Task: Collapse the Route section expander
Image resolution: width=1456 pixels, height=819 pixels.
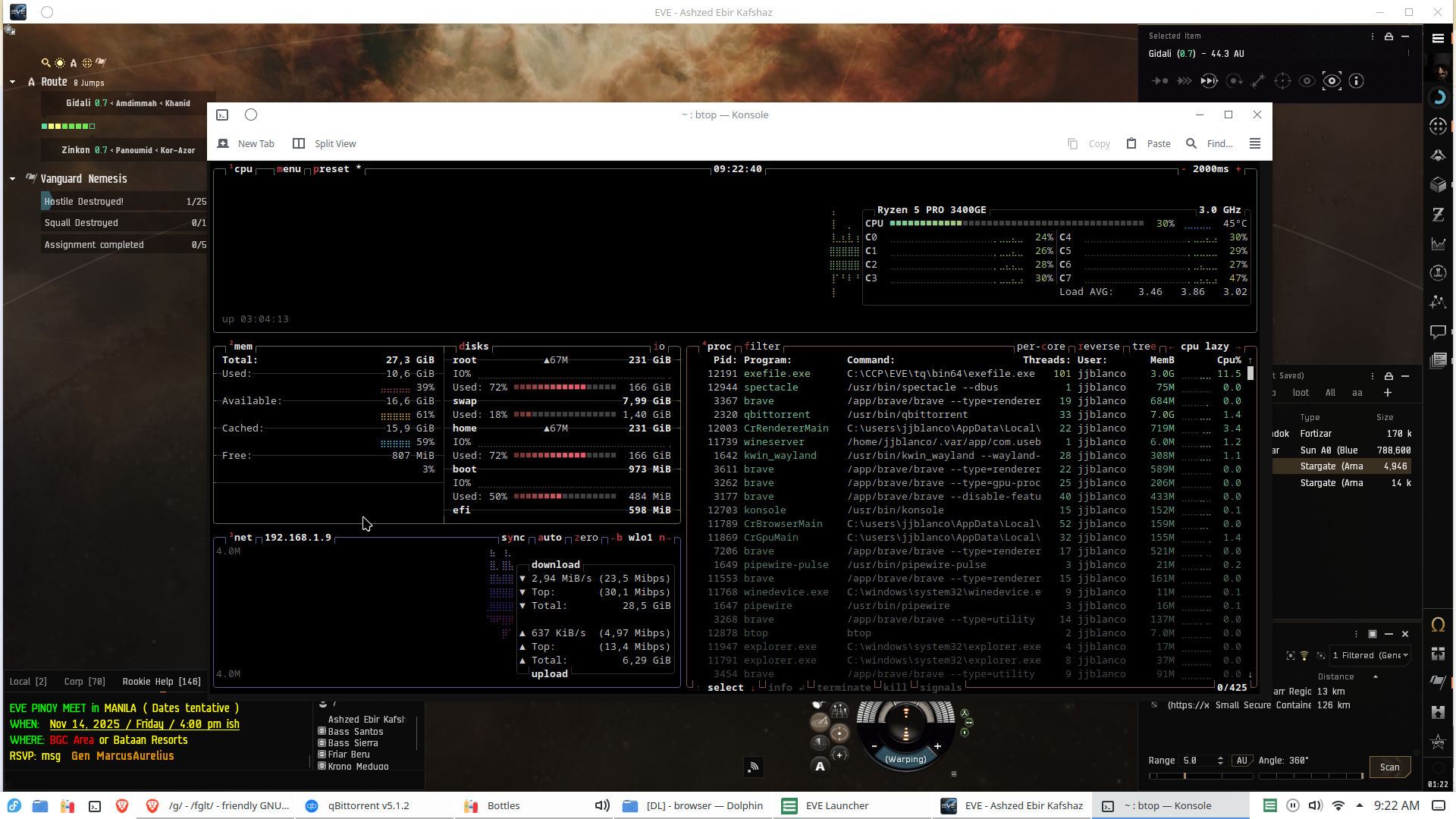Action: 12,82
